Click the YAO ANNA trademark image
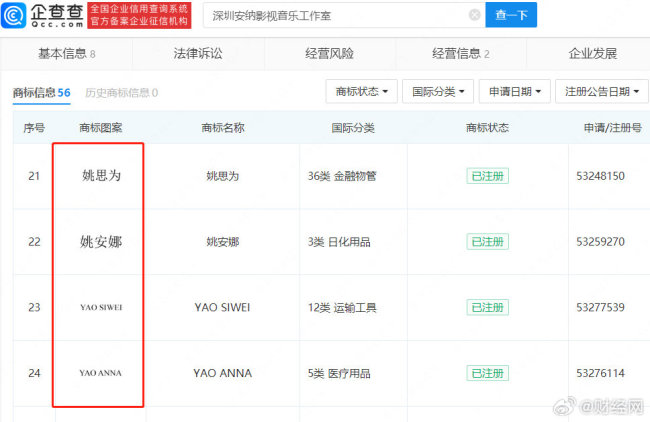Viewport: 650px width, 422px height. click(101, 373)
